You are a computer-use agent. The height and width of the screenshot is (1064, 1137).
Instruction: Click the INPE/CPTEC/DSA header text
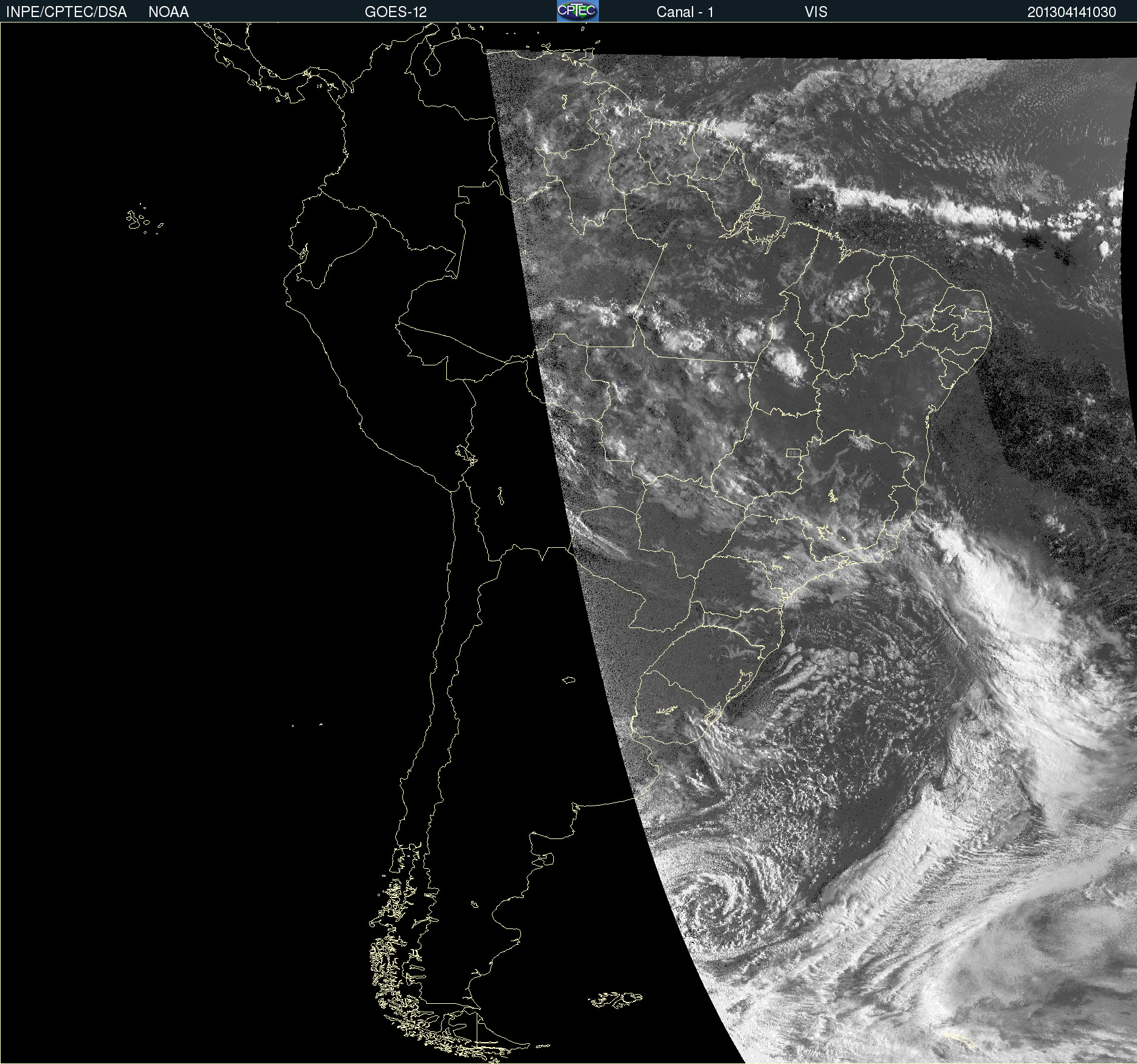[66, 12]
